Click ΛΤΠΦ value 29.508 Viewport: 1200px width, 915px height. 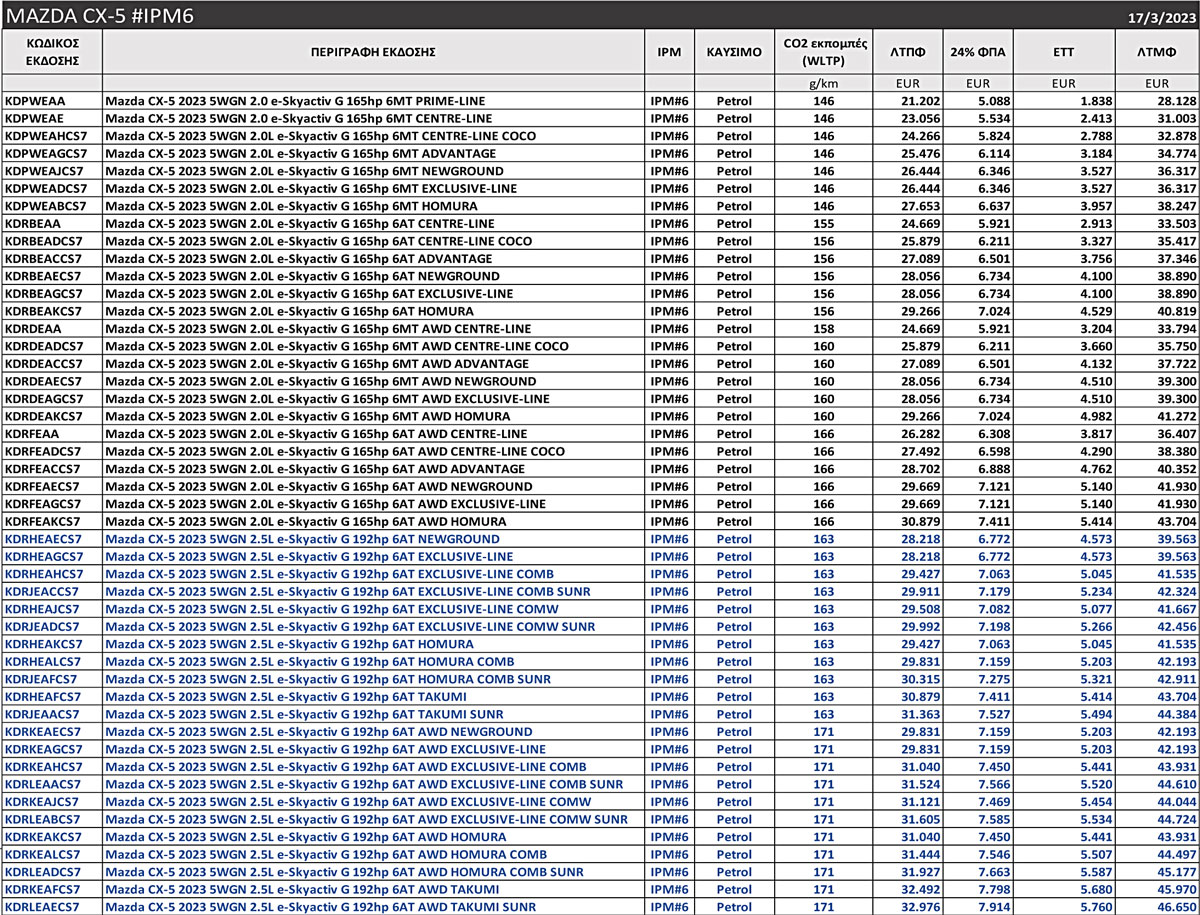(x=921, y=609)
